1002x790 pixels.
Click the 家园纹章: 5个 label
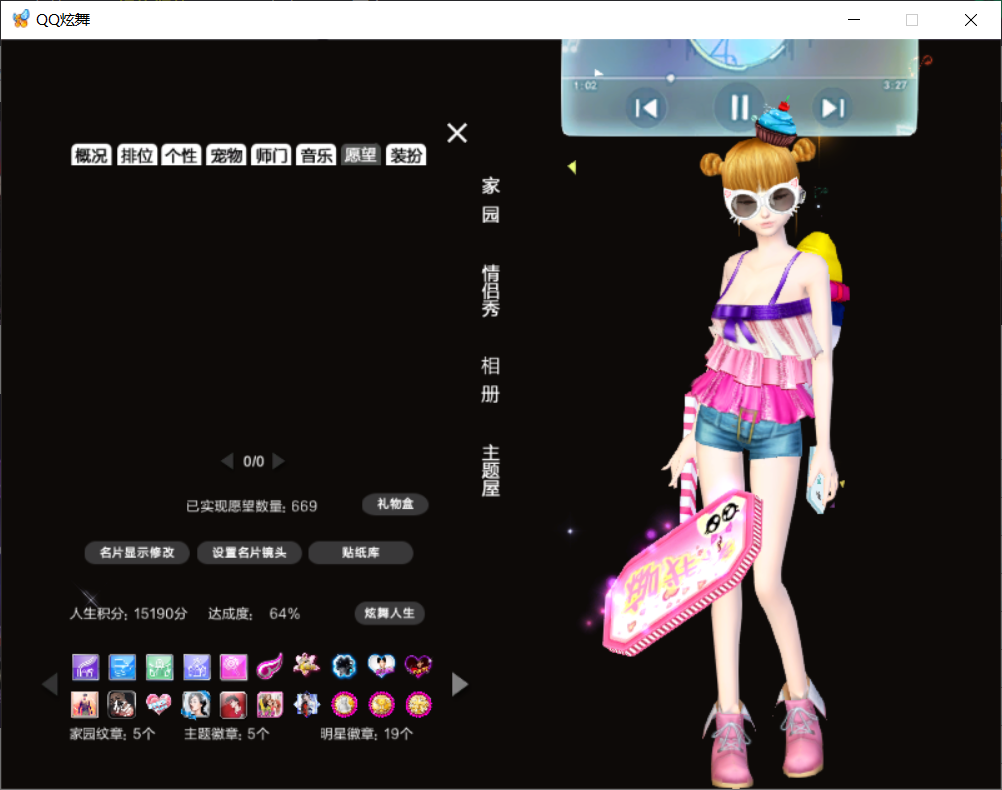(112, 734)
